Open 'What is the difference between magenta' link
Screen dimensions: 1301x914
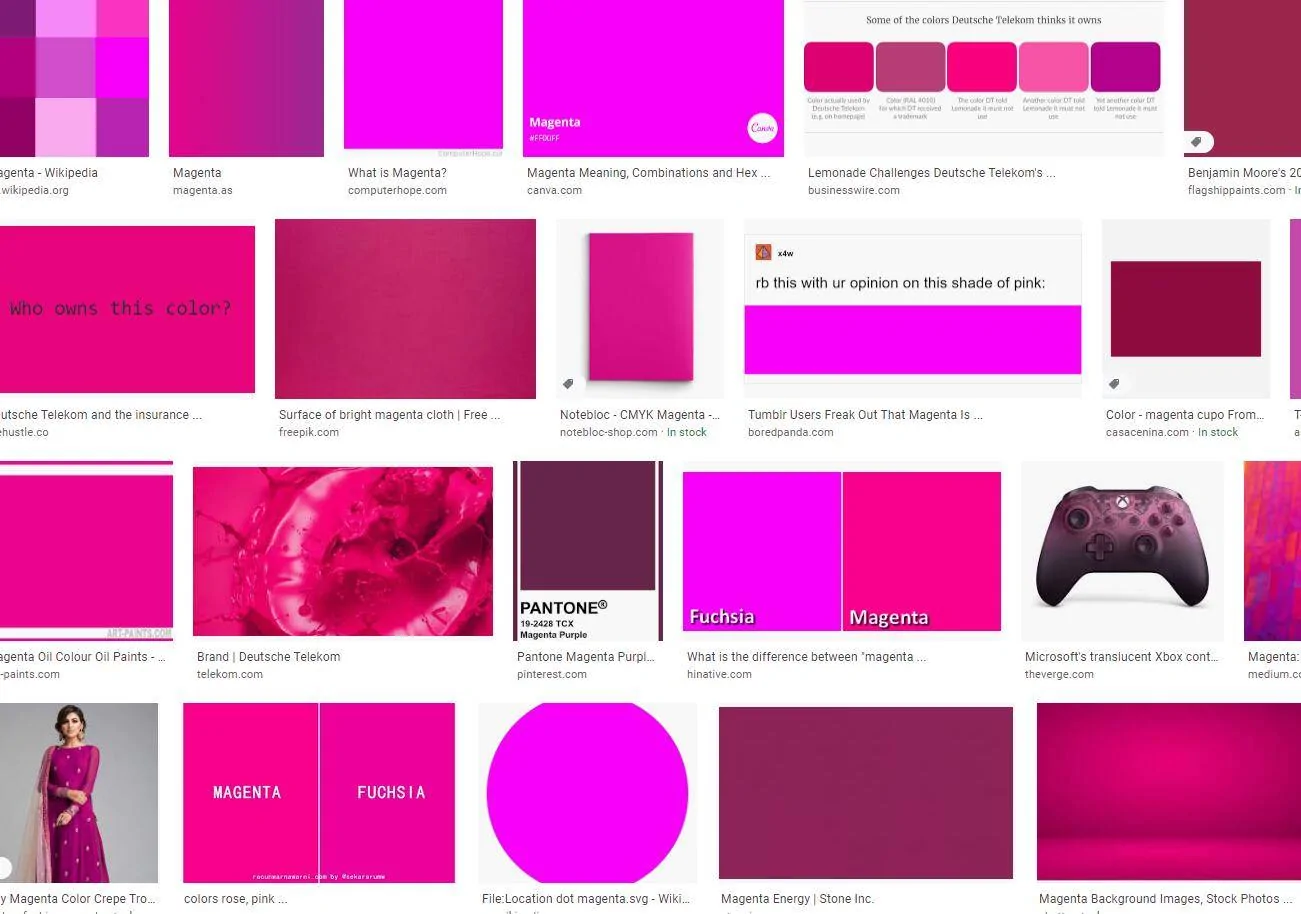pos(806,657)
